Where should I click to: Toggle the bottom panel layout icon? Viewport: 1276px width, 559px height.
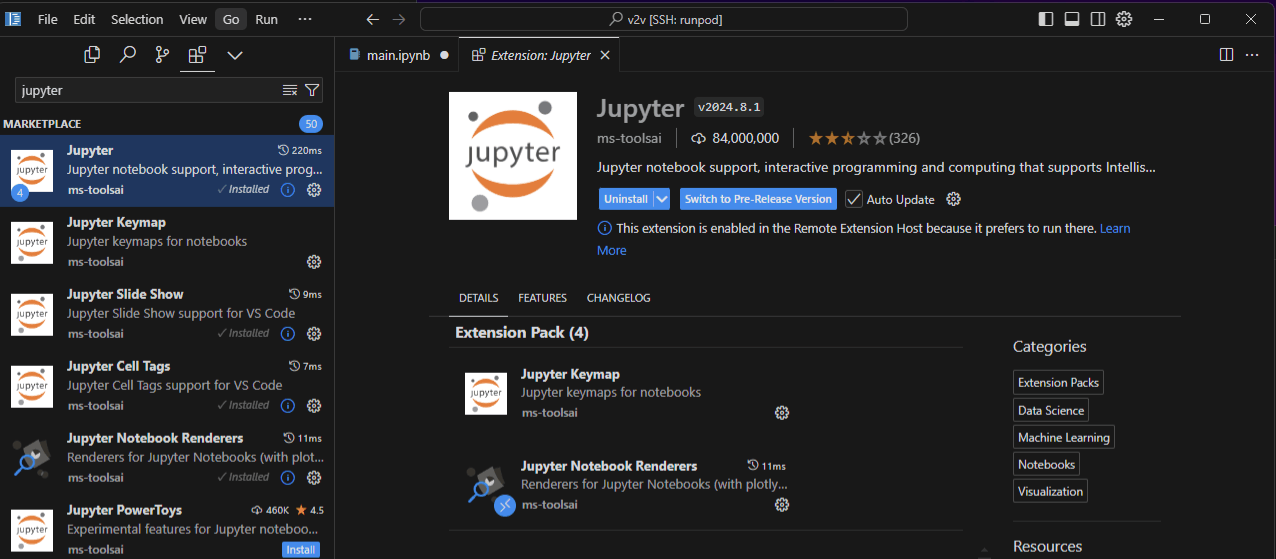pos(1072,19)
